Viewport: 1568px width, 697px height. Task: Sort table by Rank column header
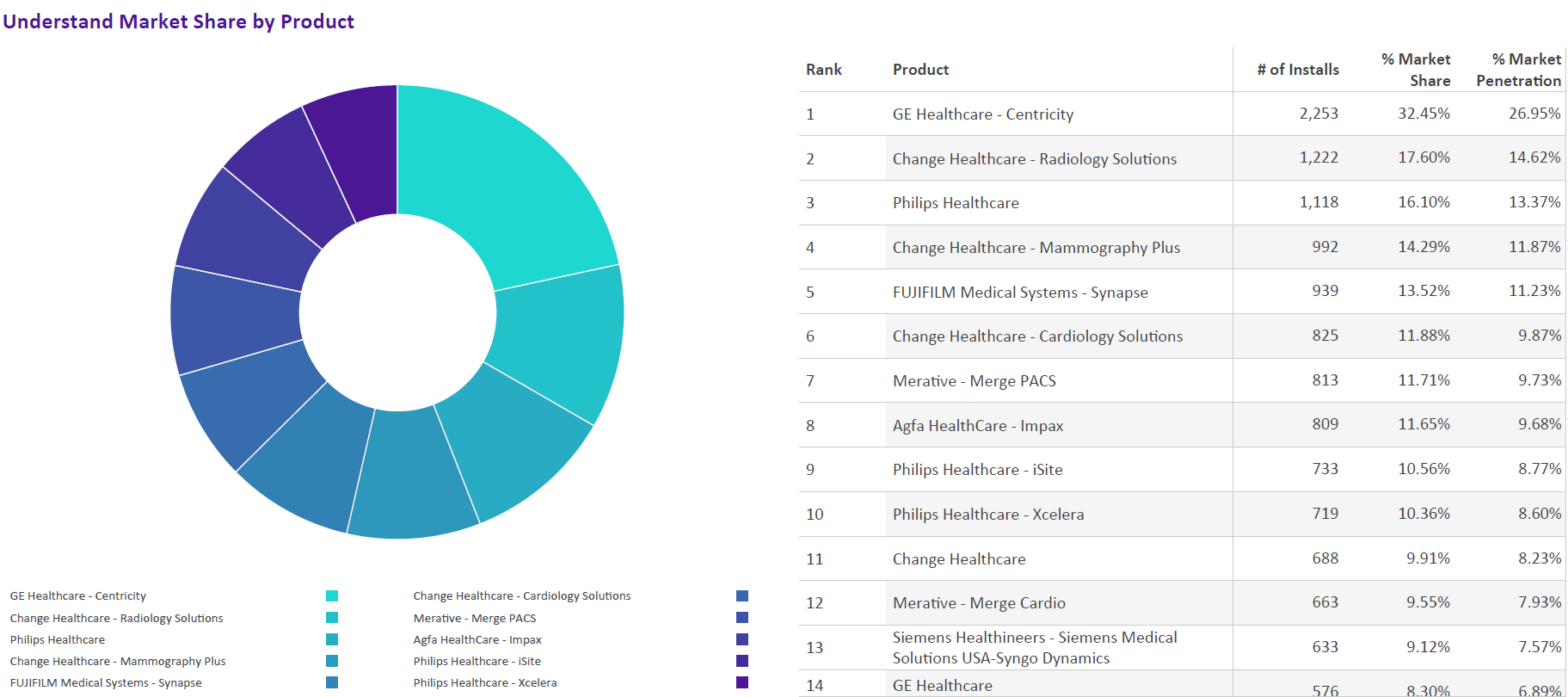[x=824, y=70]
